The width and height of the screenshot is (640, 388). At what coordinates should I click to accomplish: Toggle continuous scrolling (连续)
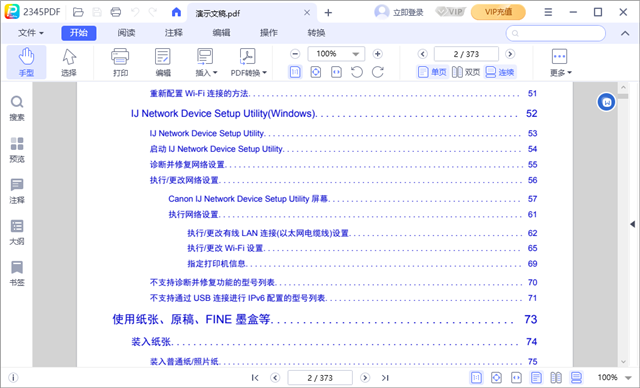pyautogui.click(x=500, y=72)
